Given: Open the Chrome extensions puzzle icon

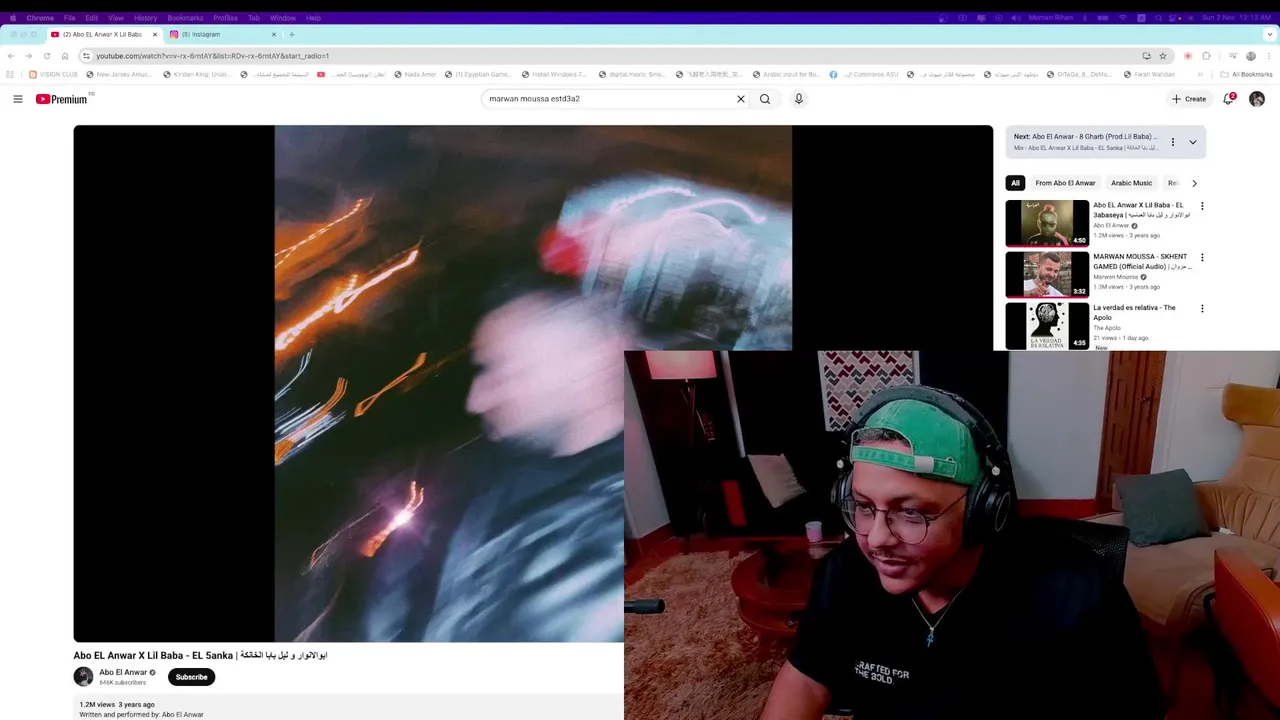Looking at the screenshot, I should (1206, 56).
